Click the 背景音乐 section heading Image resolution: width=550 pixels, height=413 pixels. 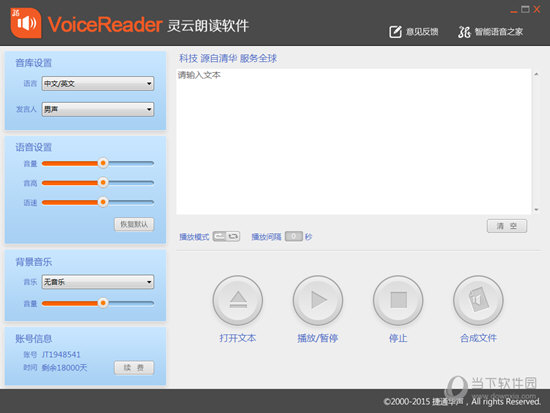tap(34, 262)
